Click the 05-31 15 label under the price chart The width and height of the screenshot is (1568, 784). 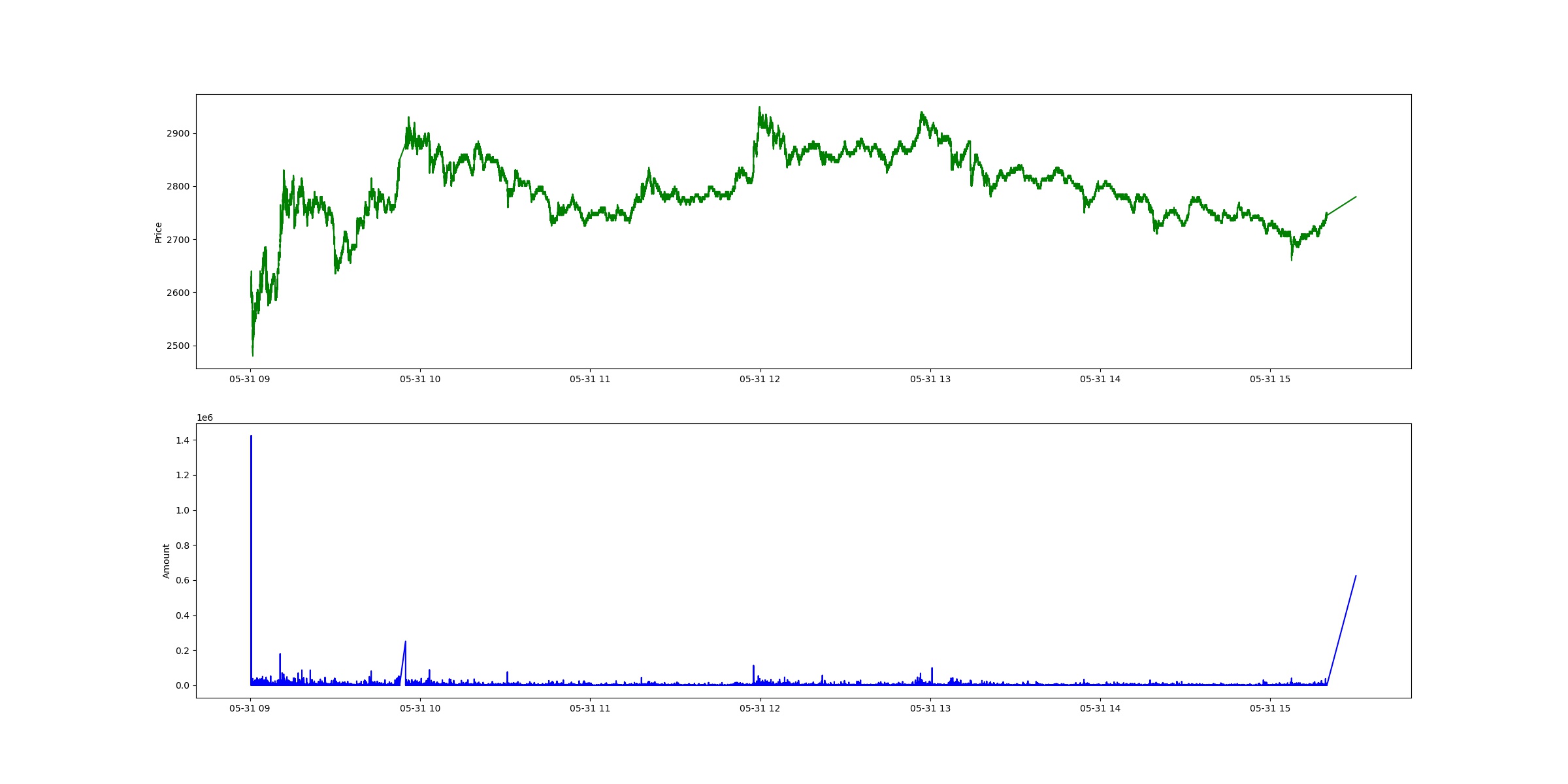(x=1270, y=379)
